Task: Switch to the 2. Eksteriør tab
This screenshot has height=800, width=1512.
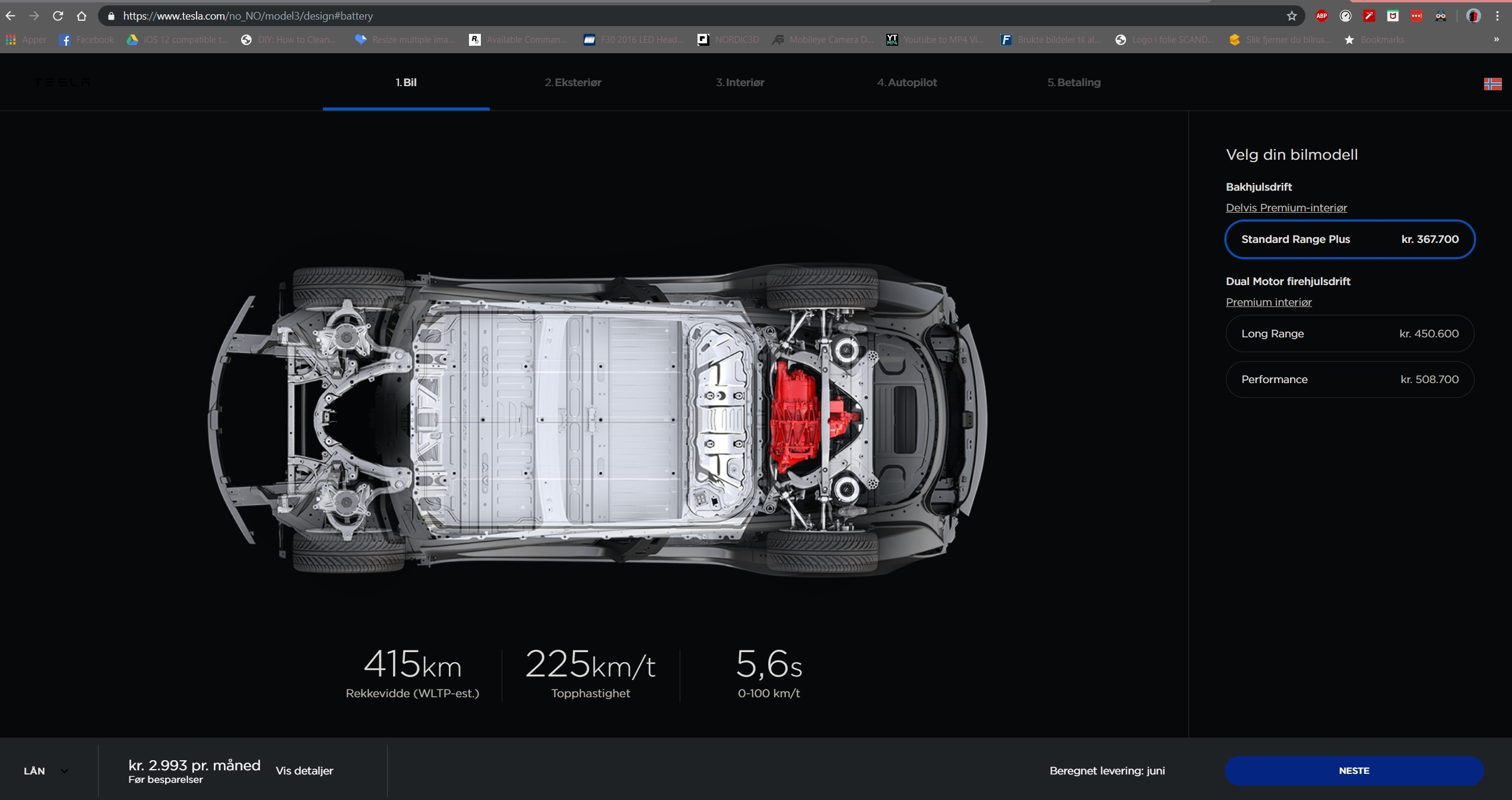Action: pyautogui.click(x=573, y=83)
